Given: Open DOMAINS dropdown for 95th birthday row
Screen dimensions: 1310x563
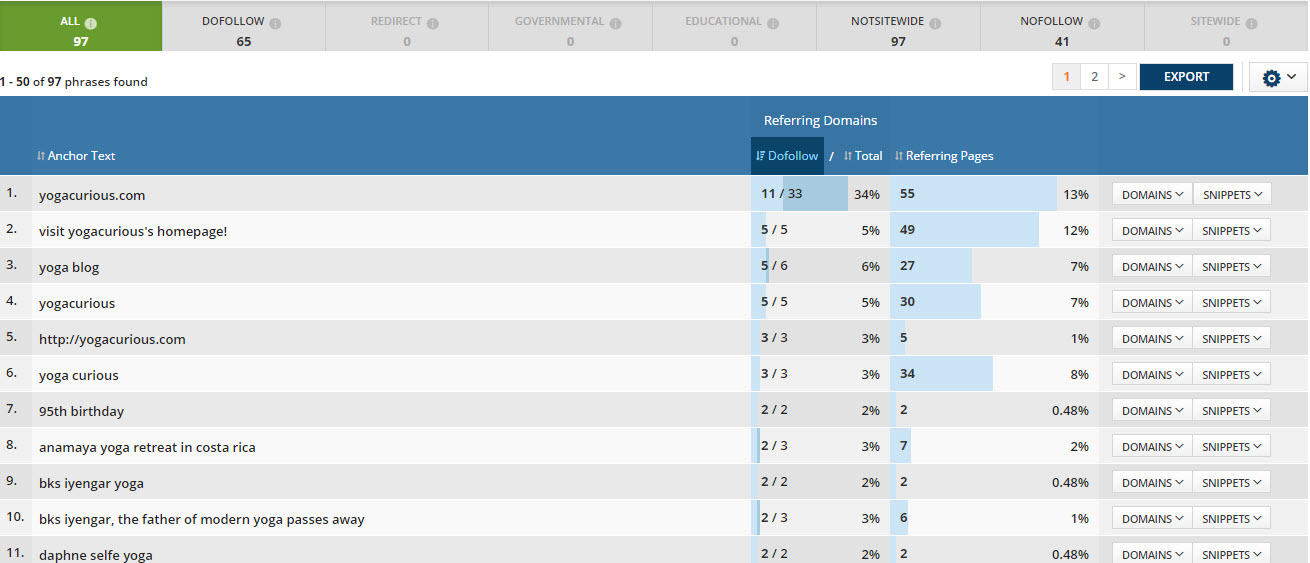Looking at the screenshot, I should [x=1152, y=410].
